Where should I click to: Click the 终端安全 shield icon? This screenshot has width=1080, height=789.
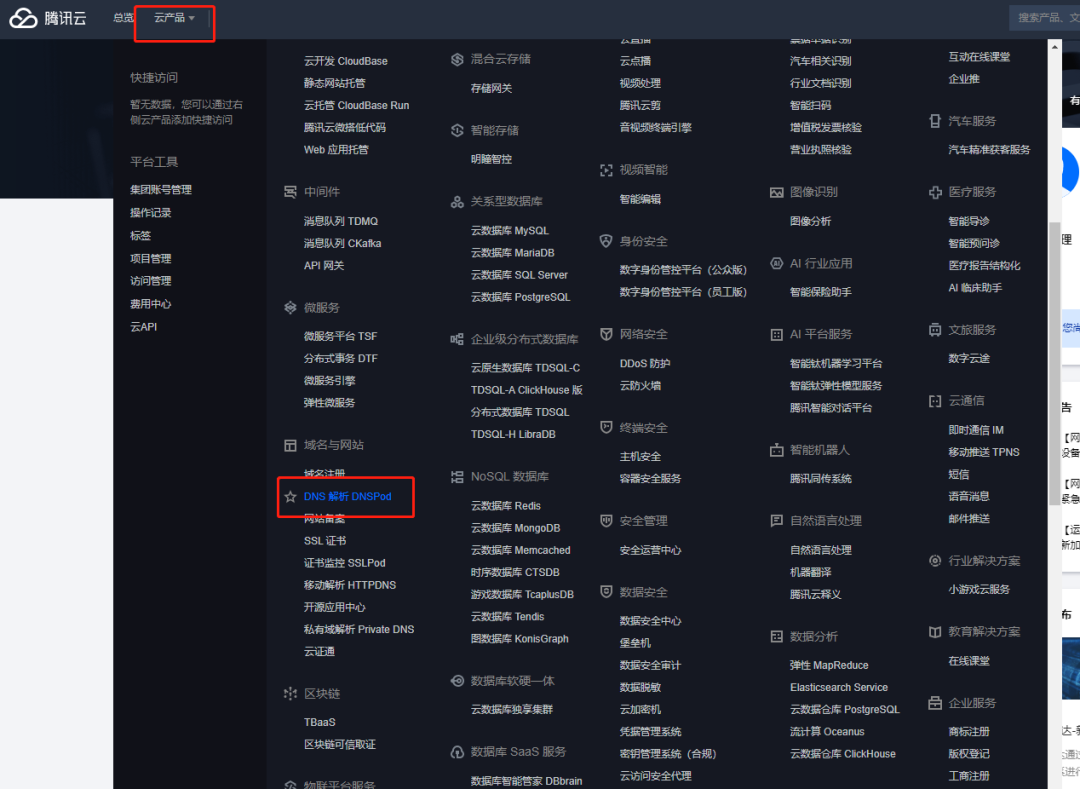pyautogui.click(x=606, y=428)
